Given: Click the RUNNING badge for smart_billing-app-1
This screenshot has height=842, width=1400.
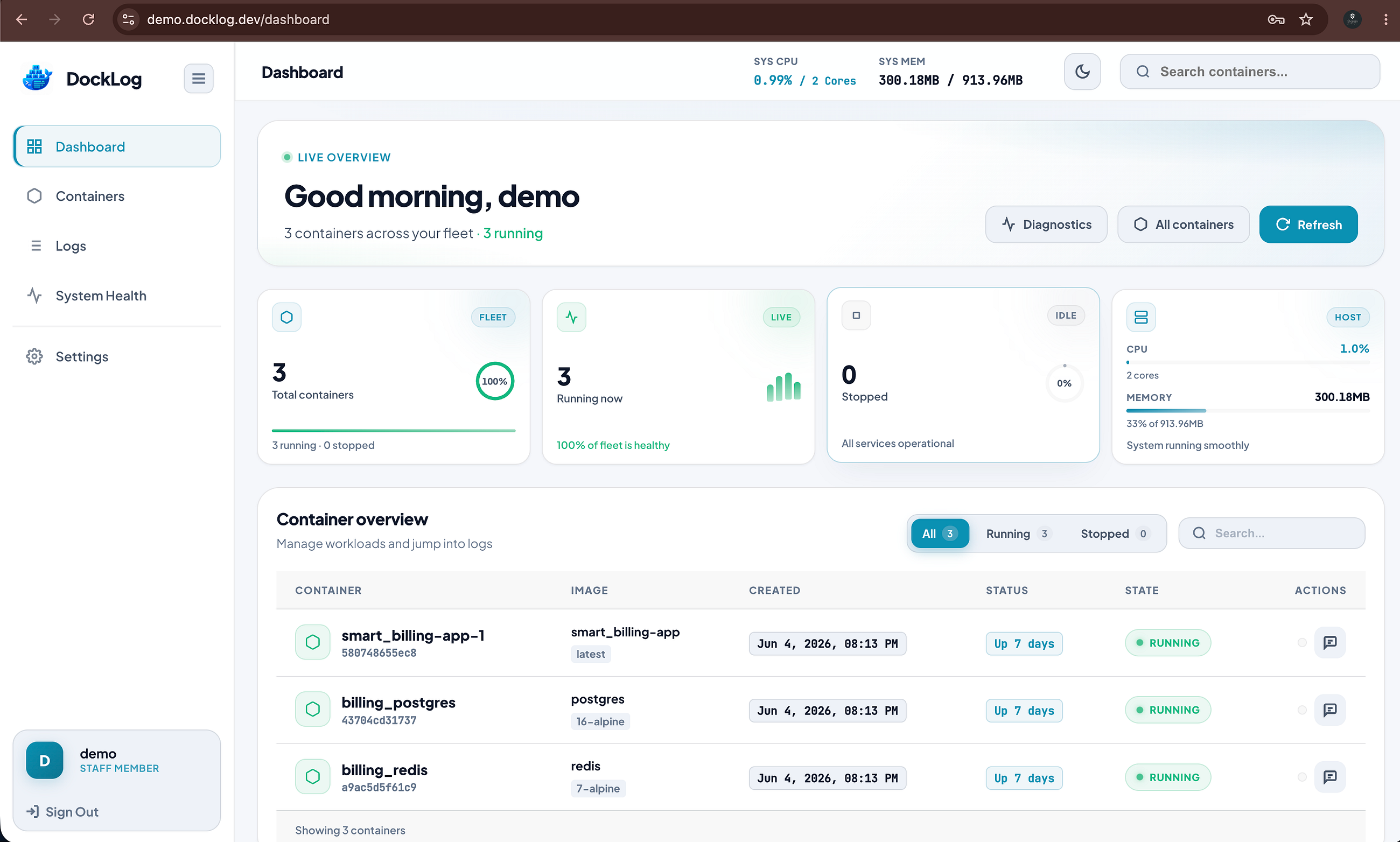Looking at the screenshot, I should point(1167,643).
